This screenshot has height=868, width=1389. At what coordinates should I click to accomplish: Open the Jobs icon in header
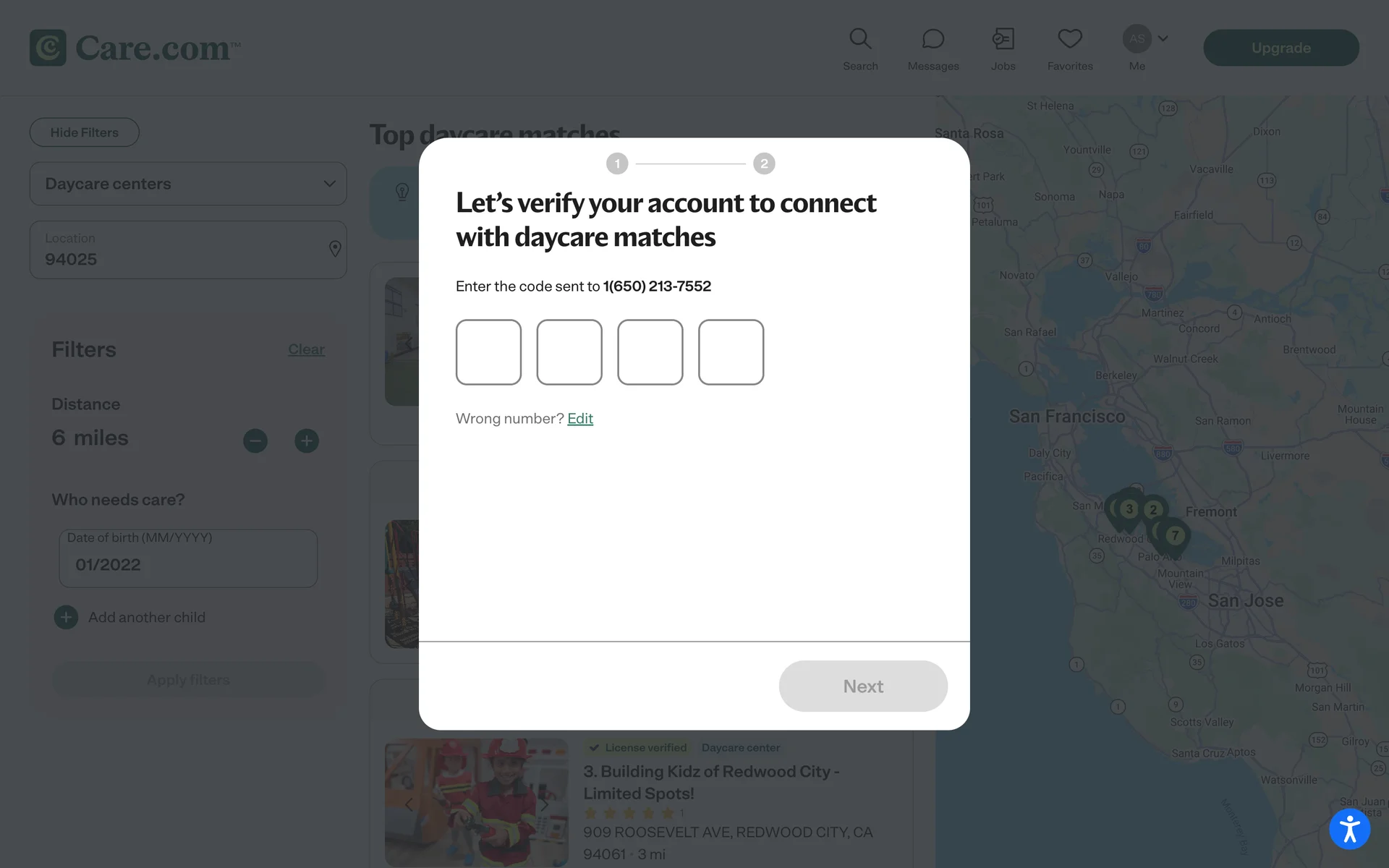[1003, 38]
